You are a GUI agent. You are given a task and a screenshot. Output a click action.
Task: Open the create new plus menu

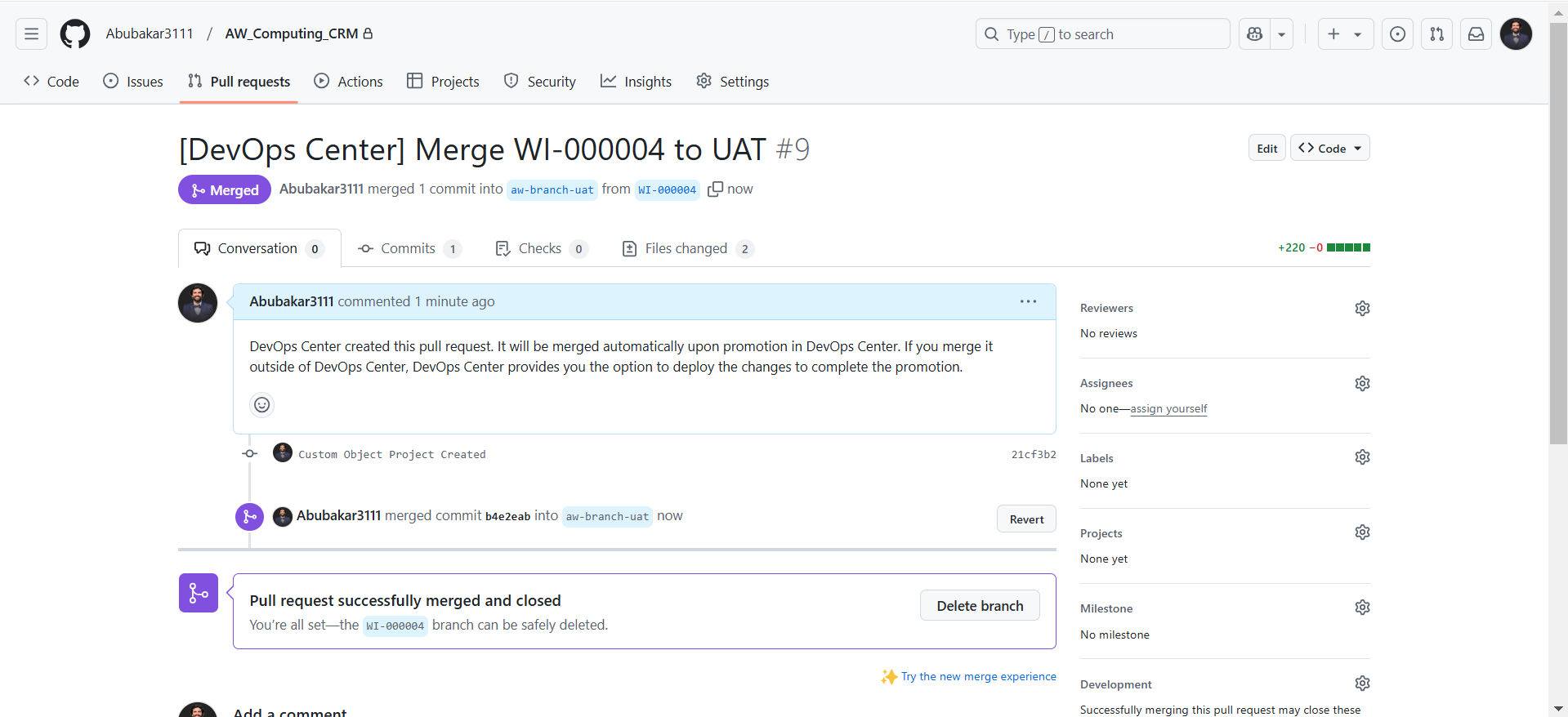coord(1345,34)
